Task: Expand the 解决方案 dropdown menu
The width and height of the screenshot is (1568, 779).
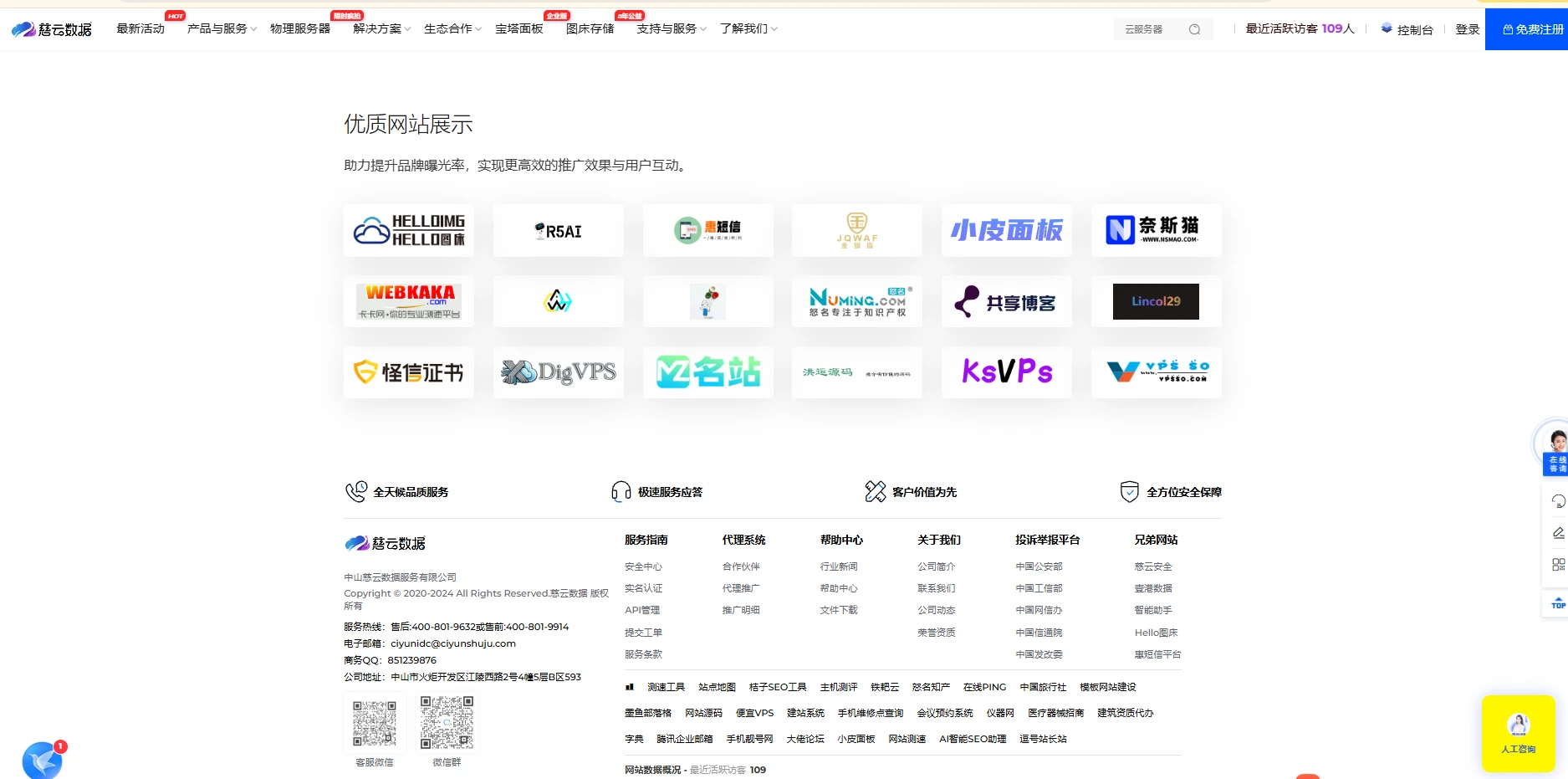Action: pos(381,29)
